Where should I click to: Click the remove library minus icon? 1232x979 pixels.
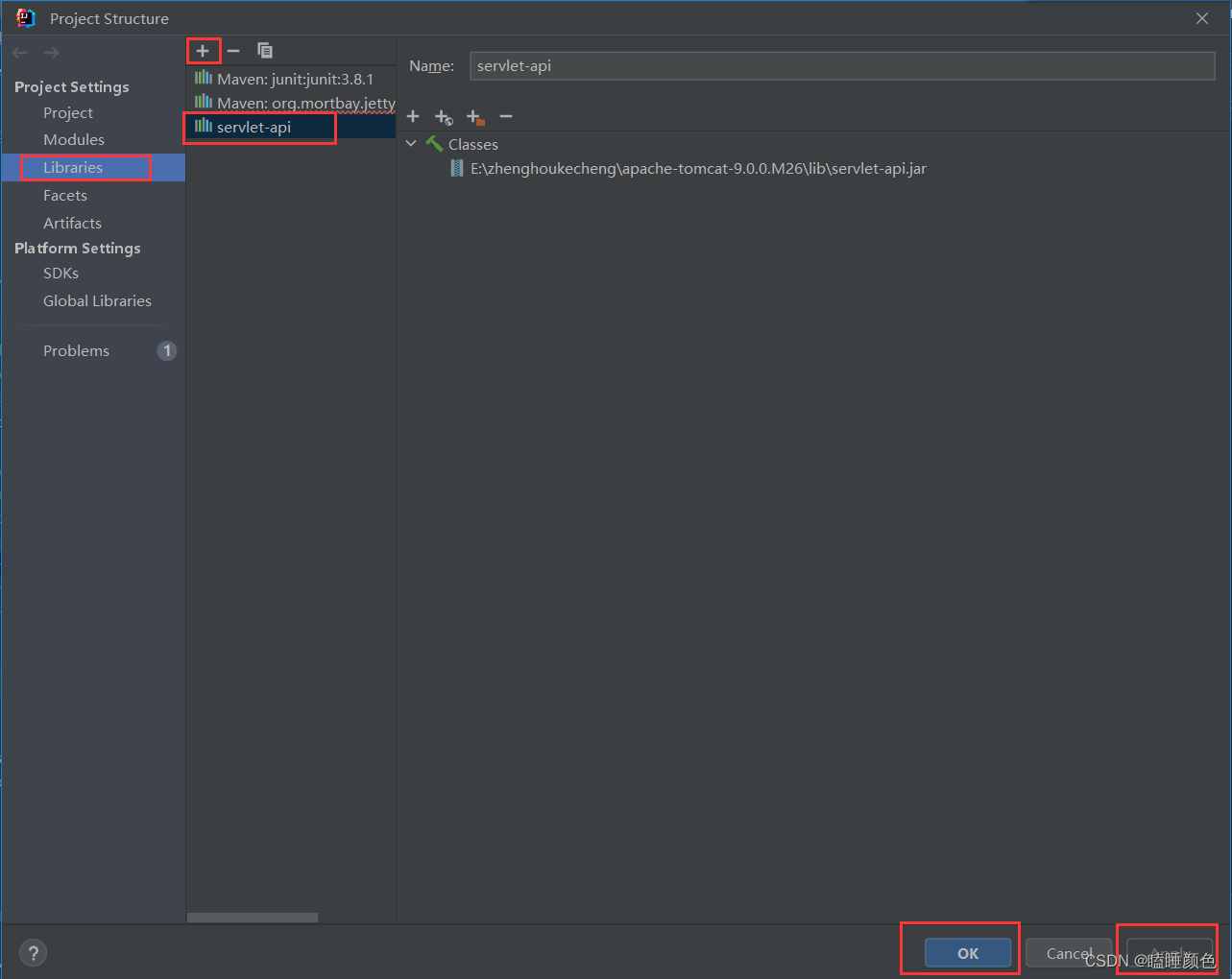233,50
